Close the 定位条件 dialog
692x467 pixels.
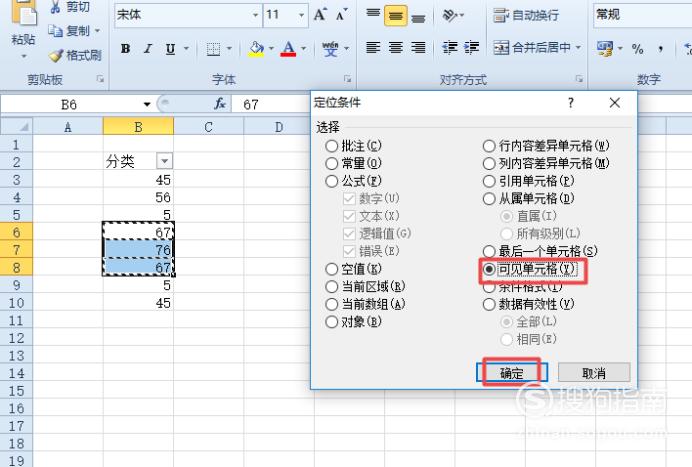pos(614,103)
